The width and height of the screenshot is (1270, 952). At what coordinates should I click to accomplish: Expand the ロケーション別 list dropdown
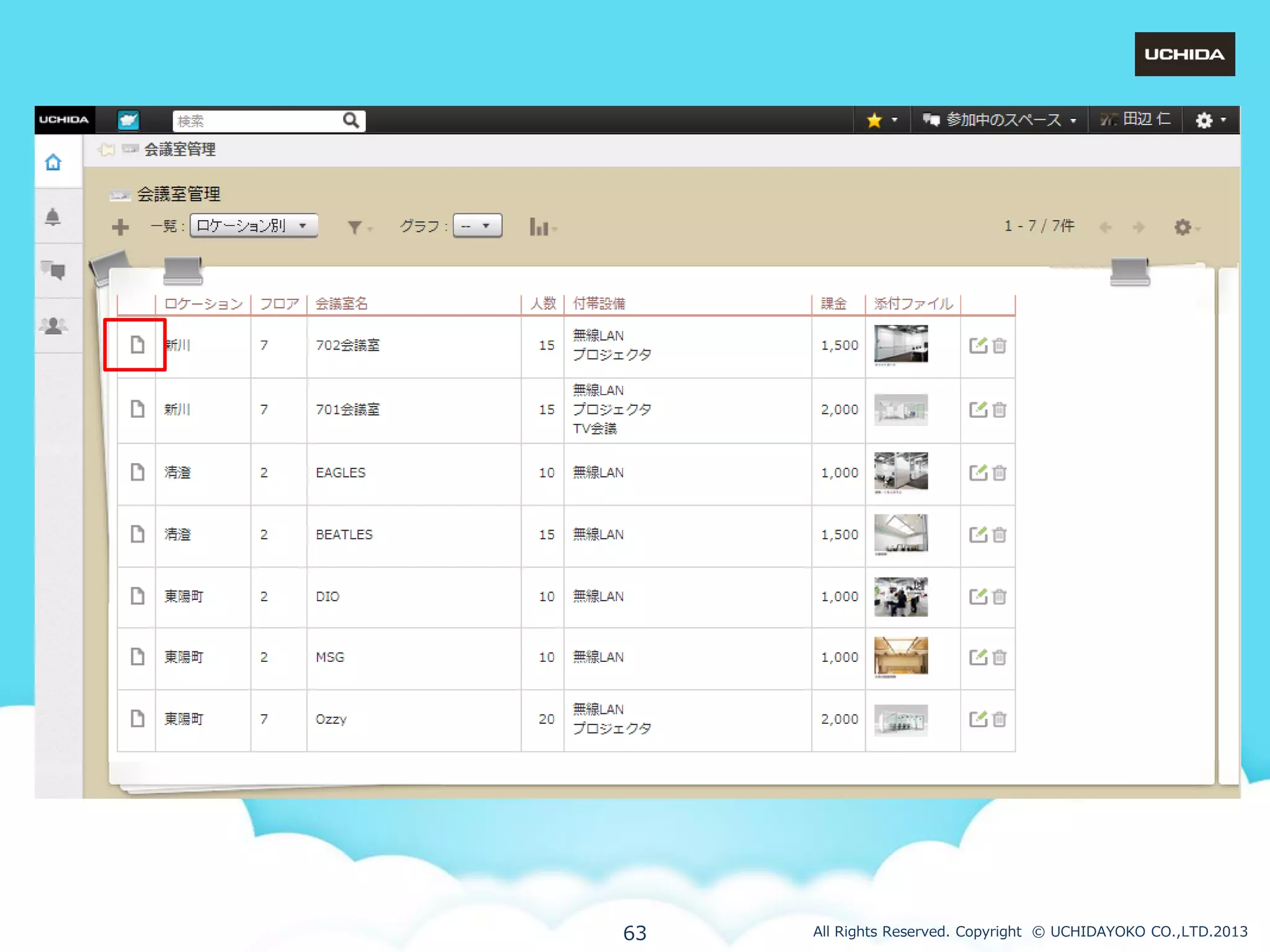[254, 226]
